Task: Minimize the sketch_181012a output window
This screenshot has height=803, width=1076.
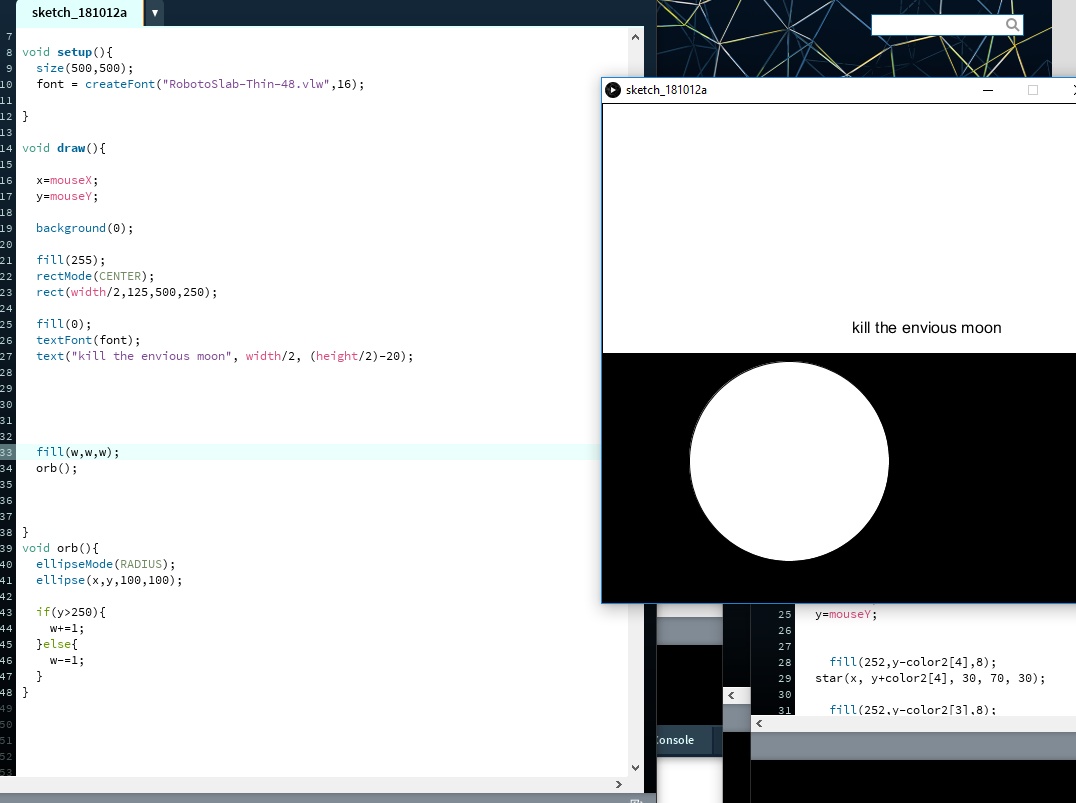Action: pyautogui.click(x=988, y=90)
